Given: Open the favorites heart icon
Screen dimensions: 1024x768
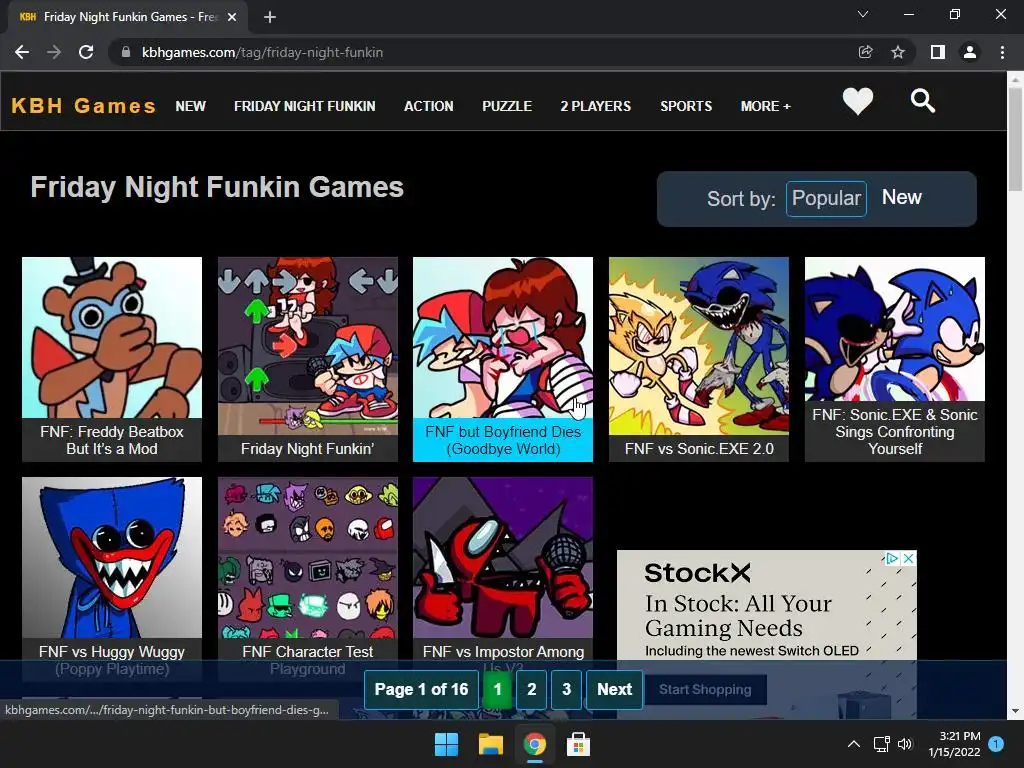Looking at the screenshot, I should 857,101.
